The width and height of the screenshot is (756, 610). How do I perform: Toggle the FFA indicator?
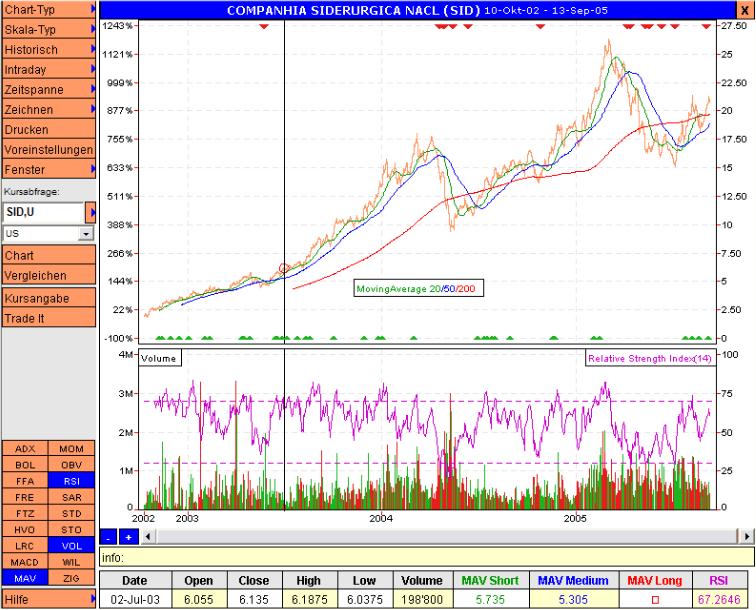pos(25,481)
